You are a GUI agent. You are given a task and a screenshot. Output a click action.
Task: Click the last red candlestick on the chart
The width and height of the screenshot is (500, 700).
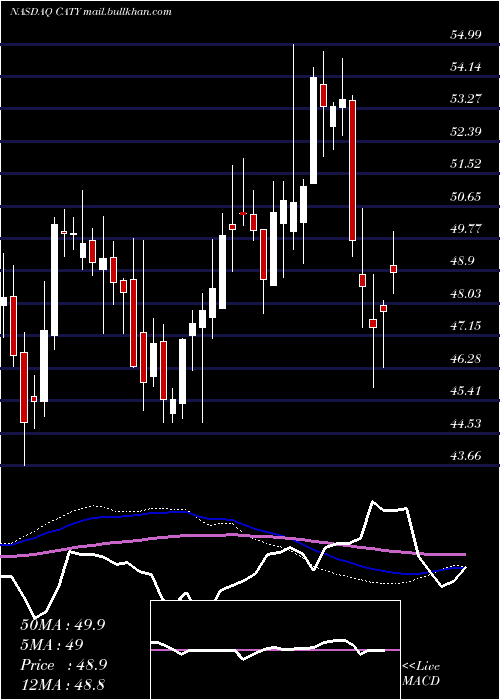tap(393, 269)
